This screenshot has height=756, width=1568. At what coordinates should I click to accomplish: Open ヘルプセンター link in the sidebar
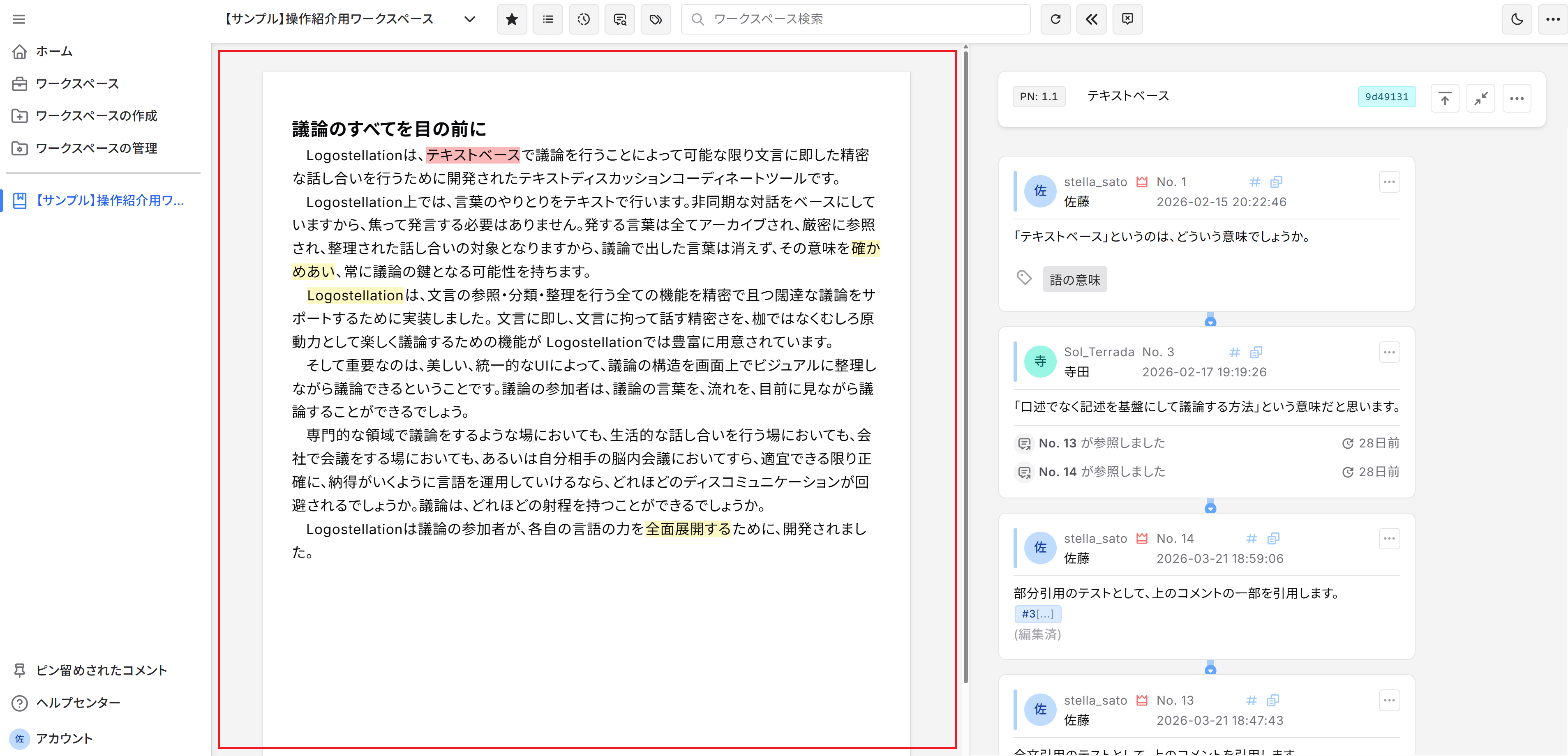[x=66, y=703]
